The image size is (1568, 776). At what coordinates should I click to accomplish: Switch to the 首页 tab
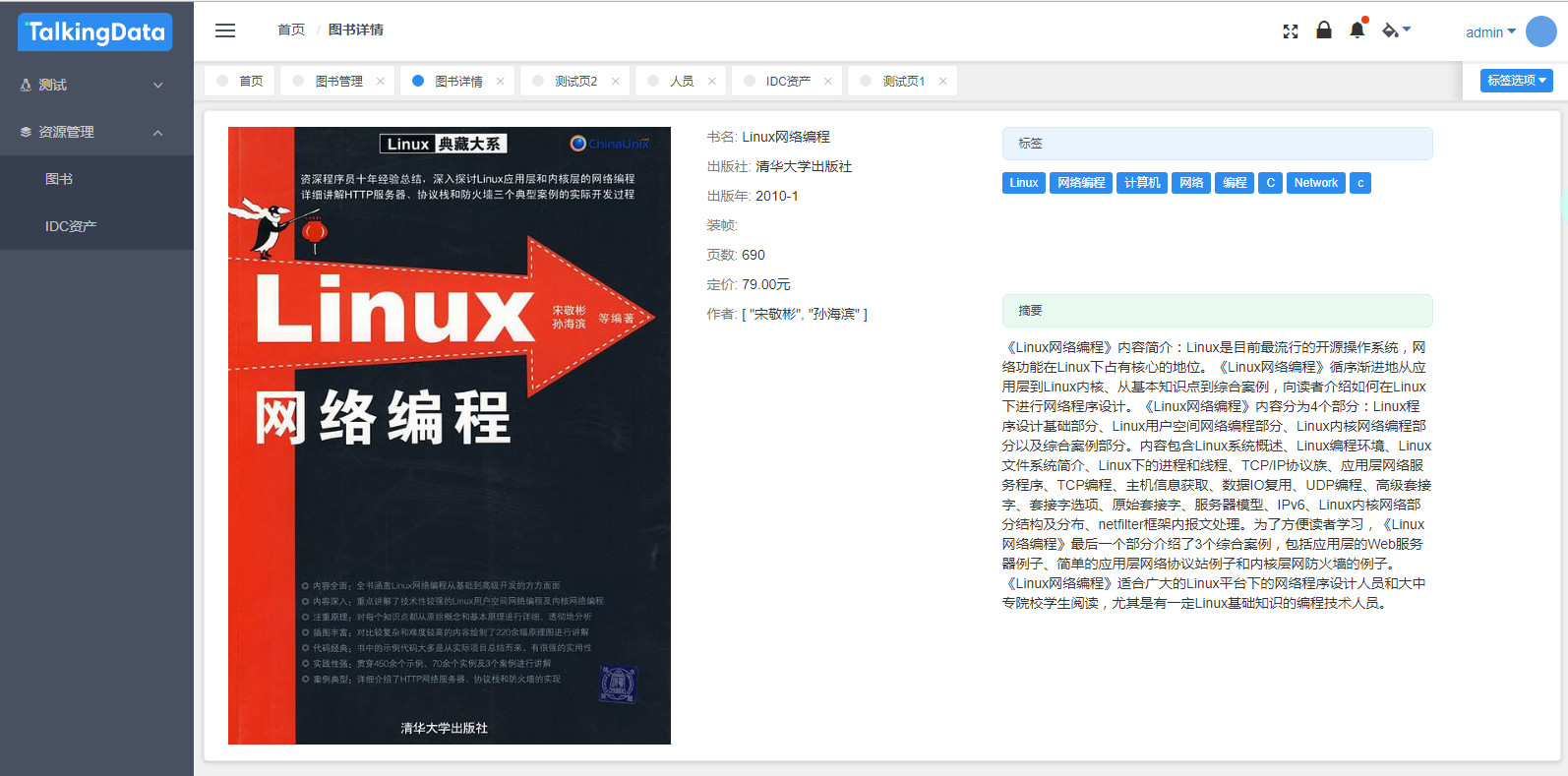click(239, 81)
